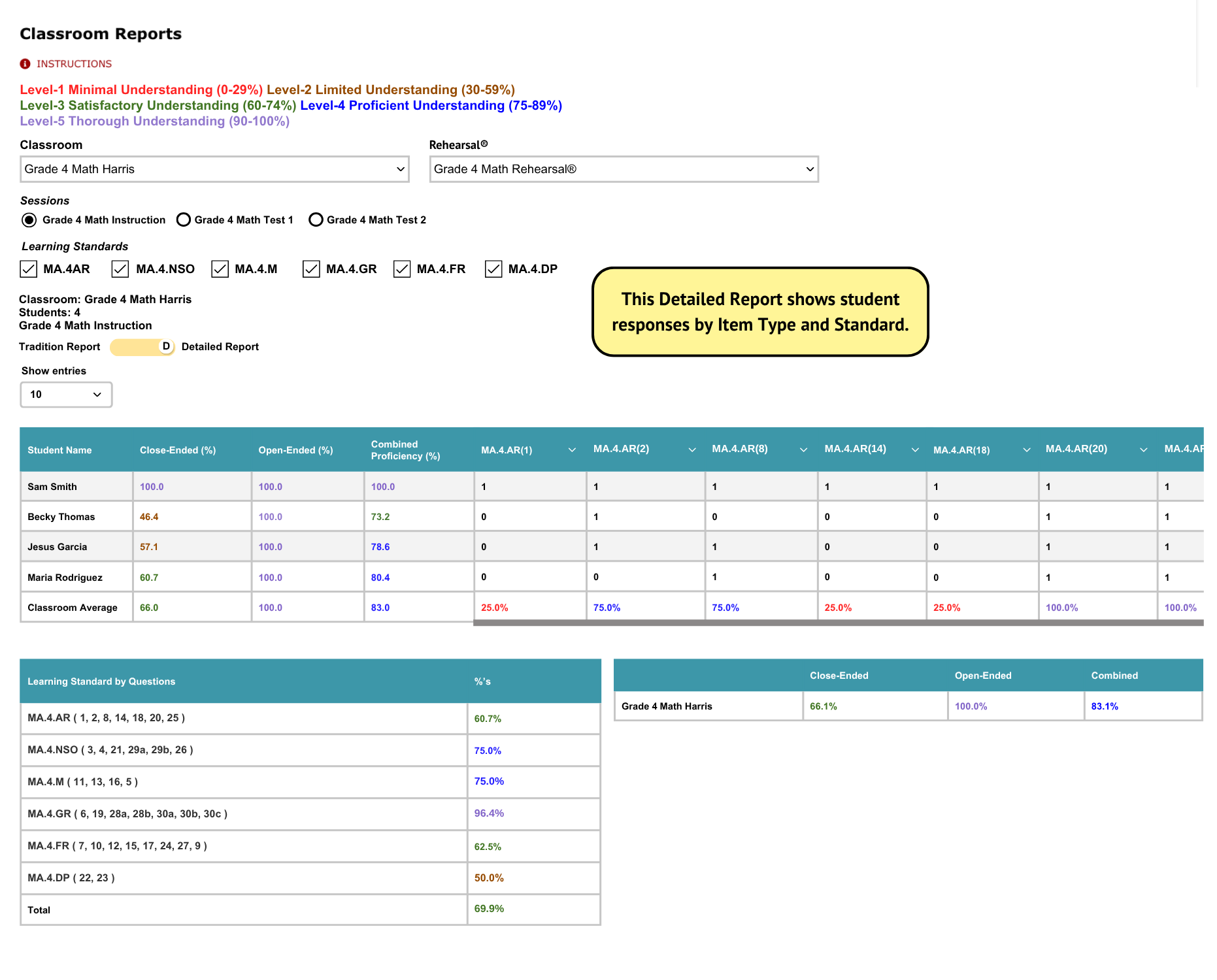Click the Student Name column header

(x=59, y=449)
